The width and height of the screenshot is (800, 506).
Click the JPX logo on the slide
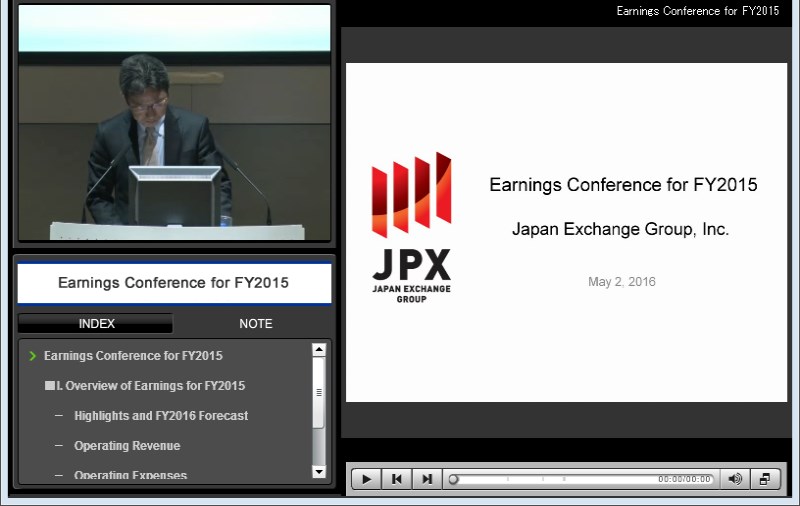point(411,227)
